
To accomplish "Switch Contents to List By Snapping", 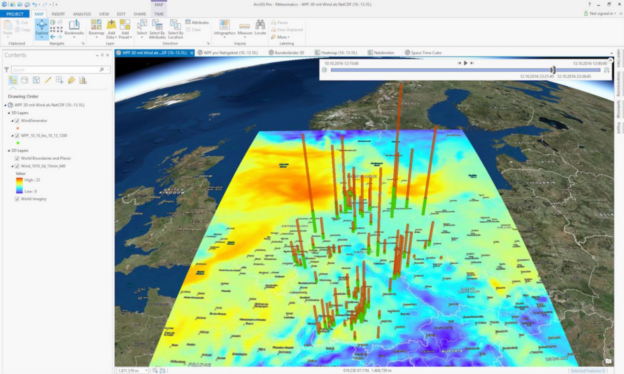I will tap(59, 80).
